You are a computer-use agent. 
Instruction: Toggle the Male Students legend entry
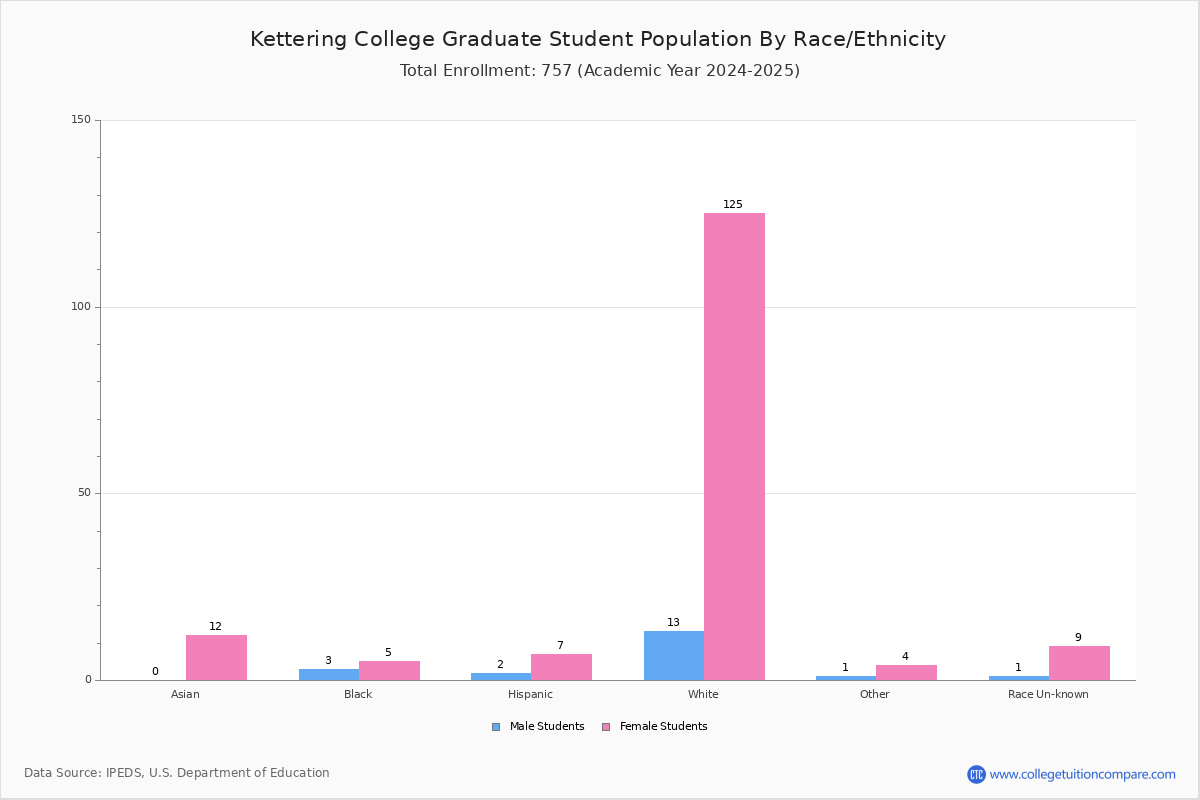click(x=538, y=727)
